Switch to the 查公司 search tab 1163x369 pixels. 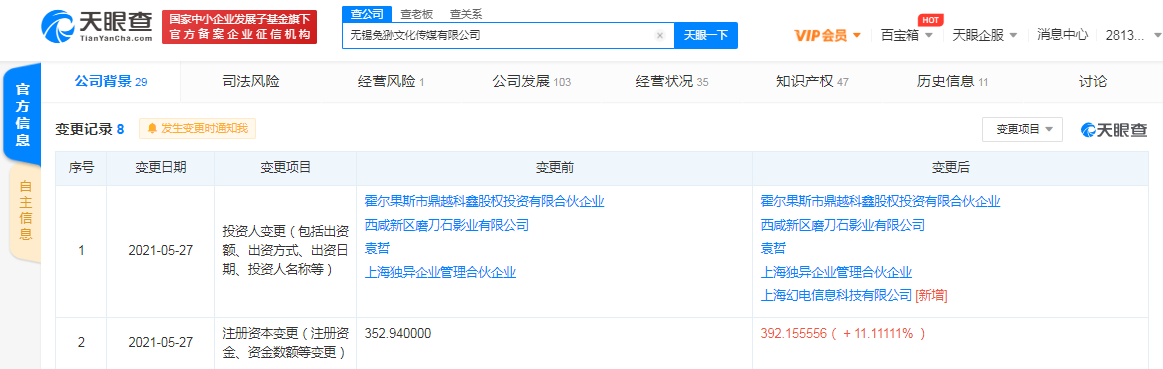[366, 14]
